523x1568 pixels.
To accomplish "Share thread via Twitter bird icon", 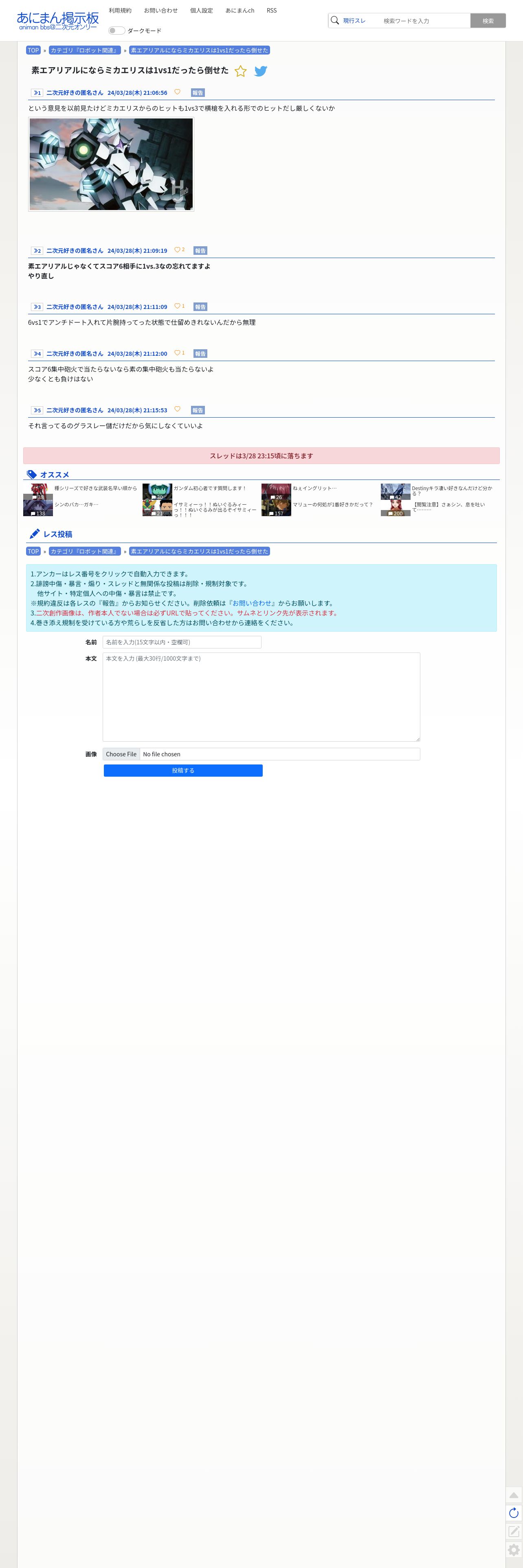I will coord(261,71).
